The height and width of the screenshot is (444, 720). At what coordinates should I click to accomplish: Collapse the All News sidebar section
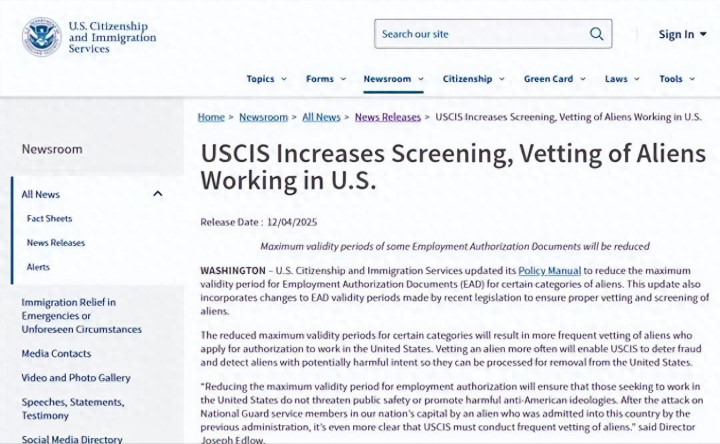157,194
